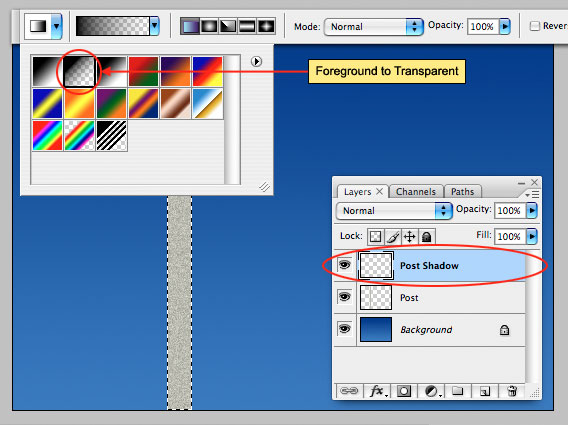The image size is (568, 425).
Task: Open gradient picker flyout menu arrow
Action: coord(256,61)
